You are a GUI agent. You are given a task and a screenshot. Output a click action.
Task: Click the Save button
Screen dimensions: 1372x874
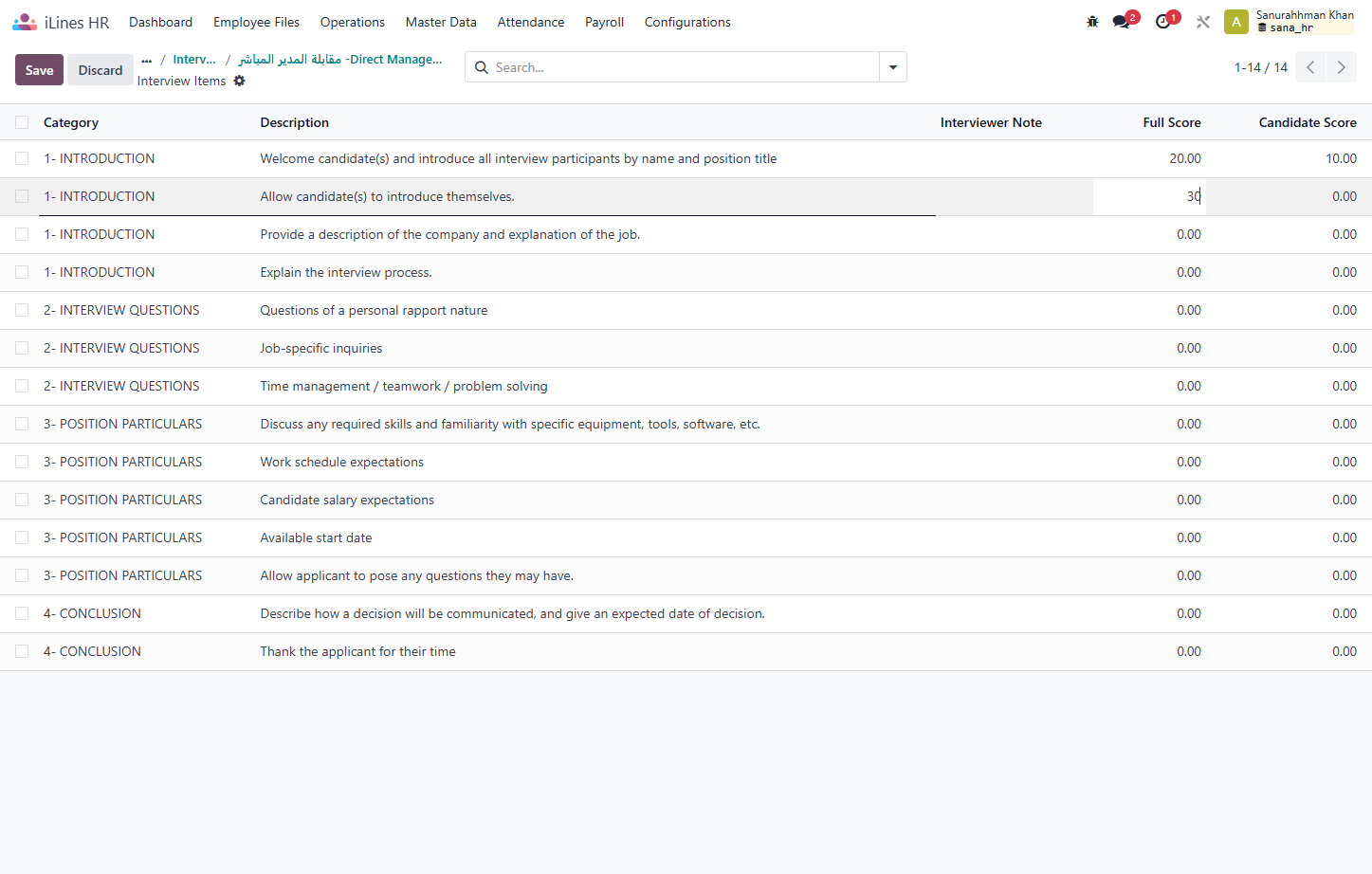[x=39, y=70]
